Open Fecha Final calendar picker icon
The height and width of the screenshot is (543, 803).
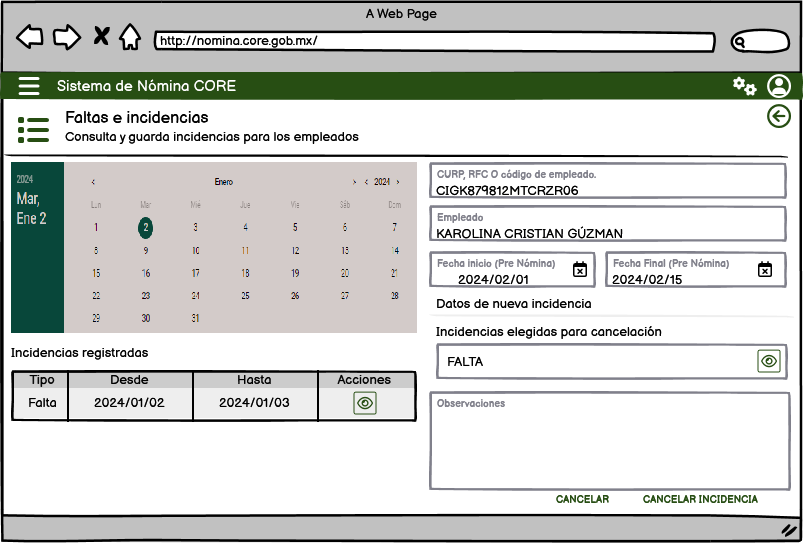coord(764,269)
